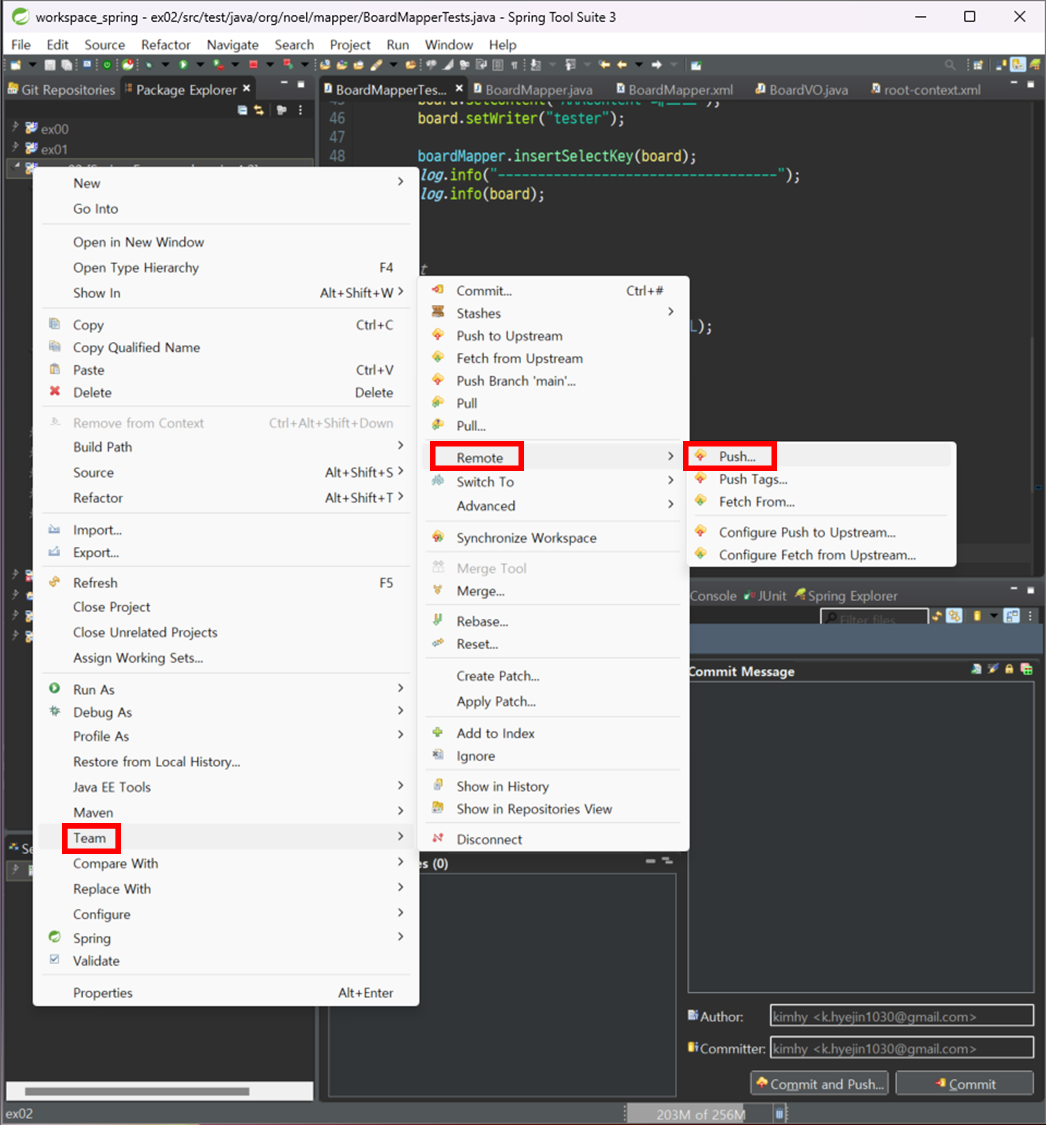Open Package Explorer view menu dots
1046x1125 pixels.
coord(300,110)
